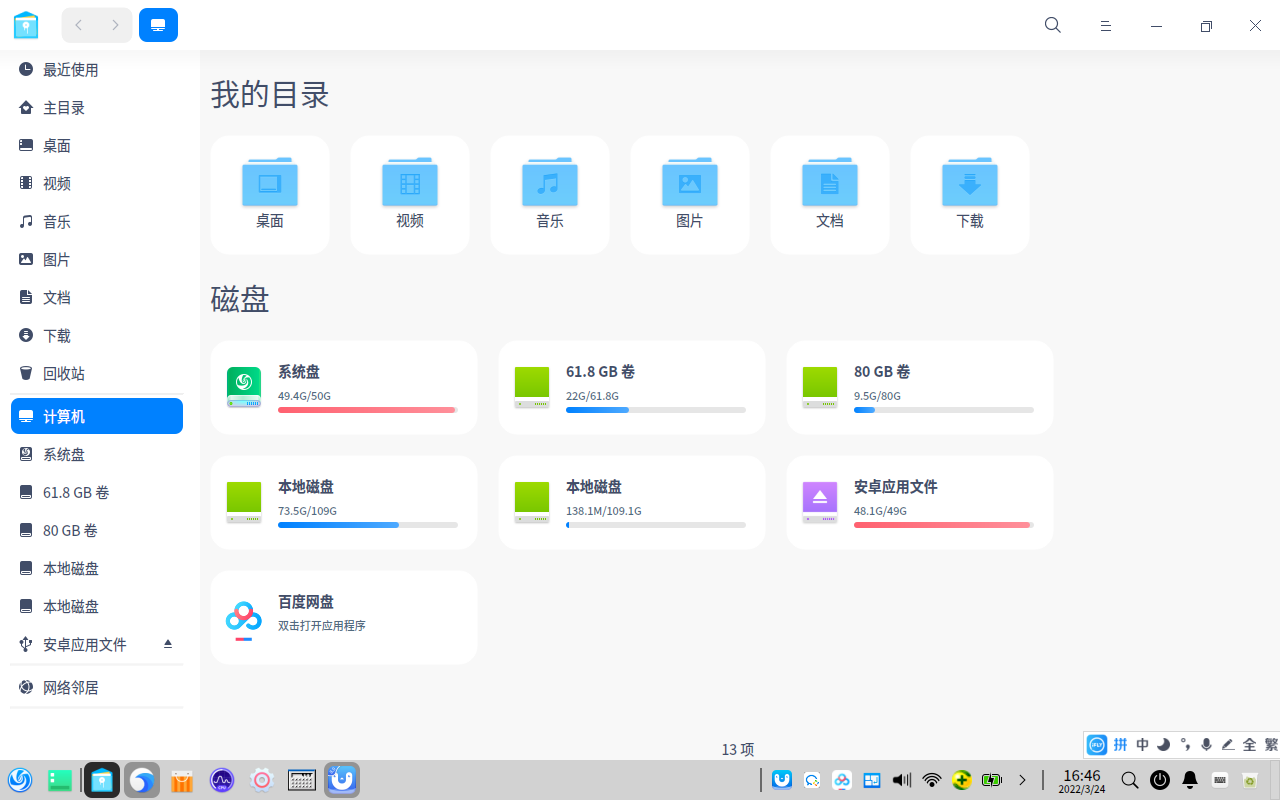Image resolution: width=1280 pixels, height=800 pixels.
Task: Select the 系统盘 disk icon in 磁盘 section
Action: [x=244, y=387]
